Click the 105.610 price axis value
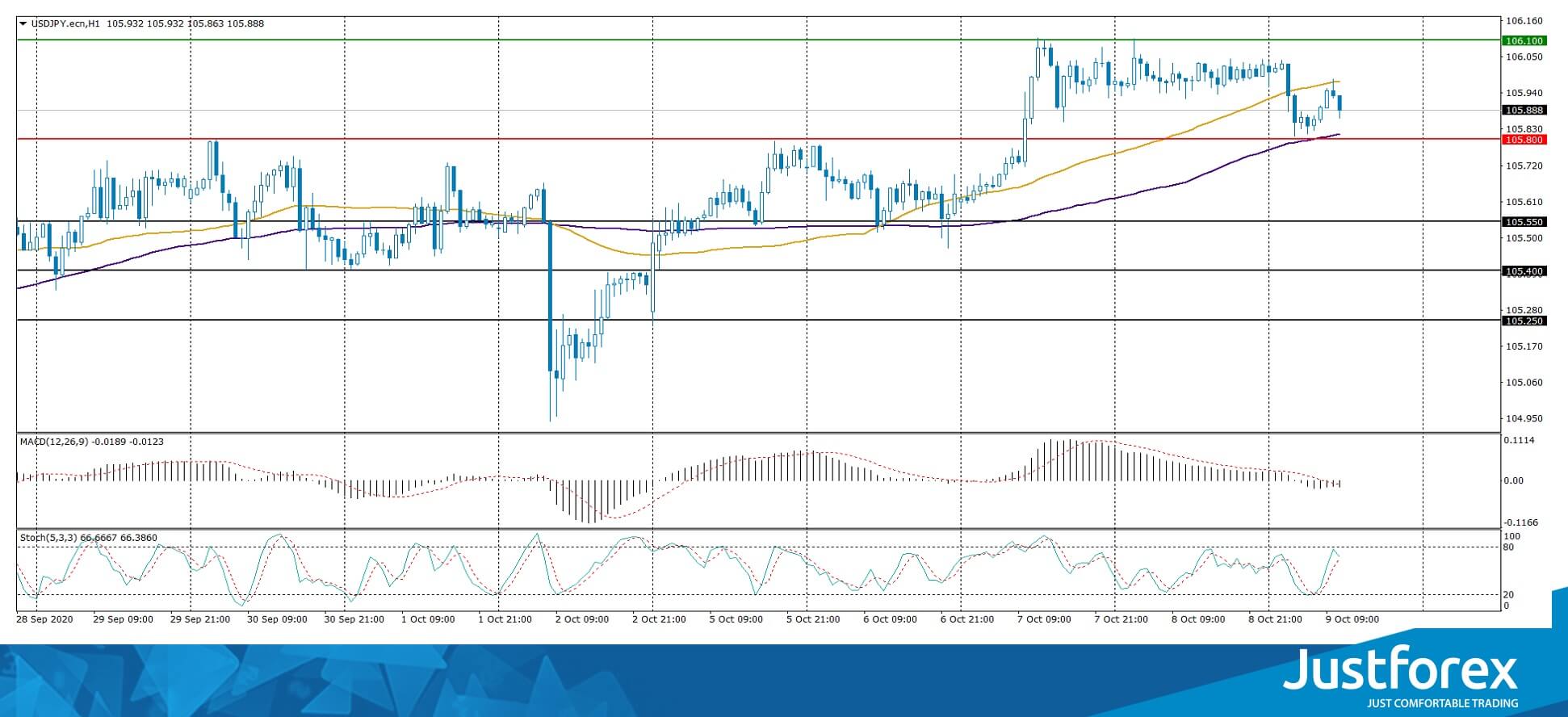 point(1524,202)
